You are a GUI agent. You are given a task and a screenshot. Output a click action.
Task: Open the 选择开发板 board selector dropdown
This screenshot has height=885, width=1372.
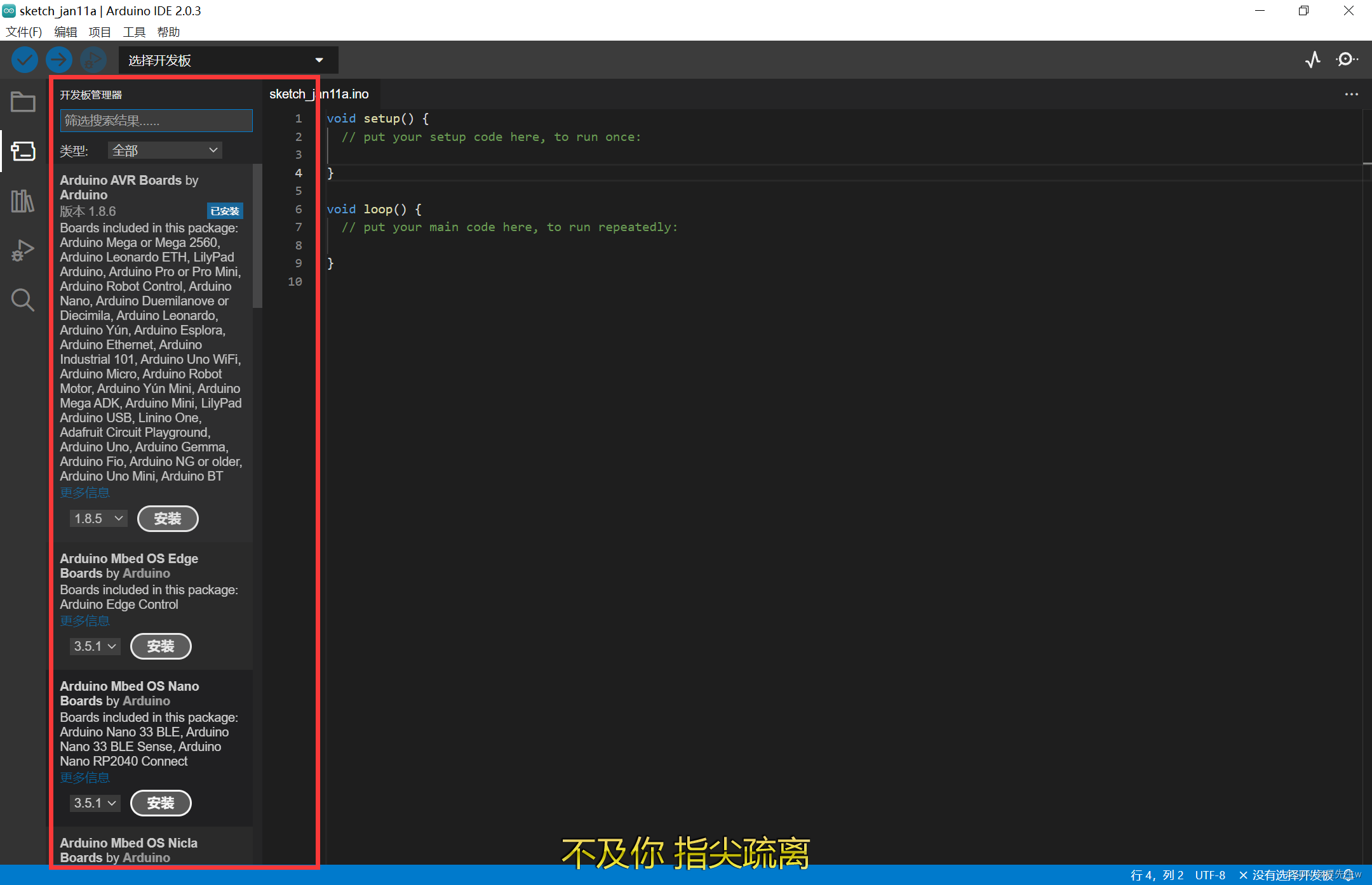(x=228, y=60)
